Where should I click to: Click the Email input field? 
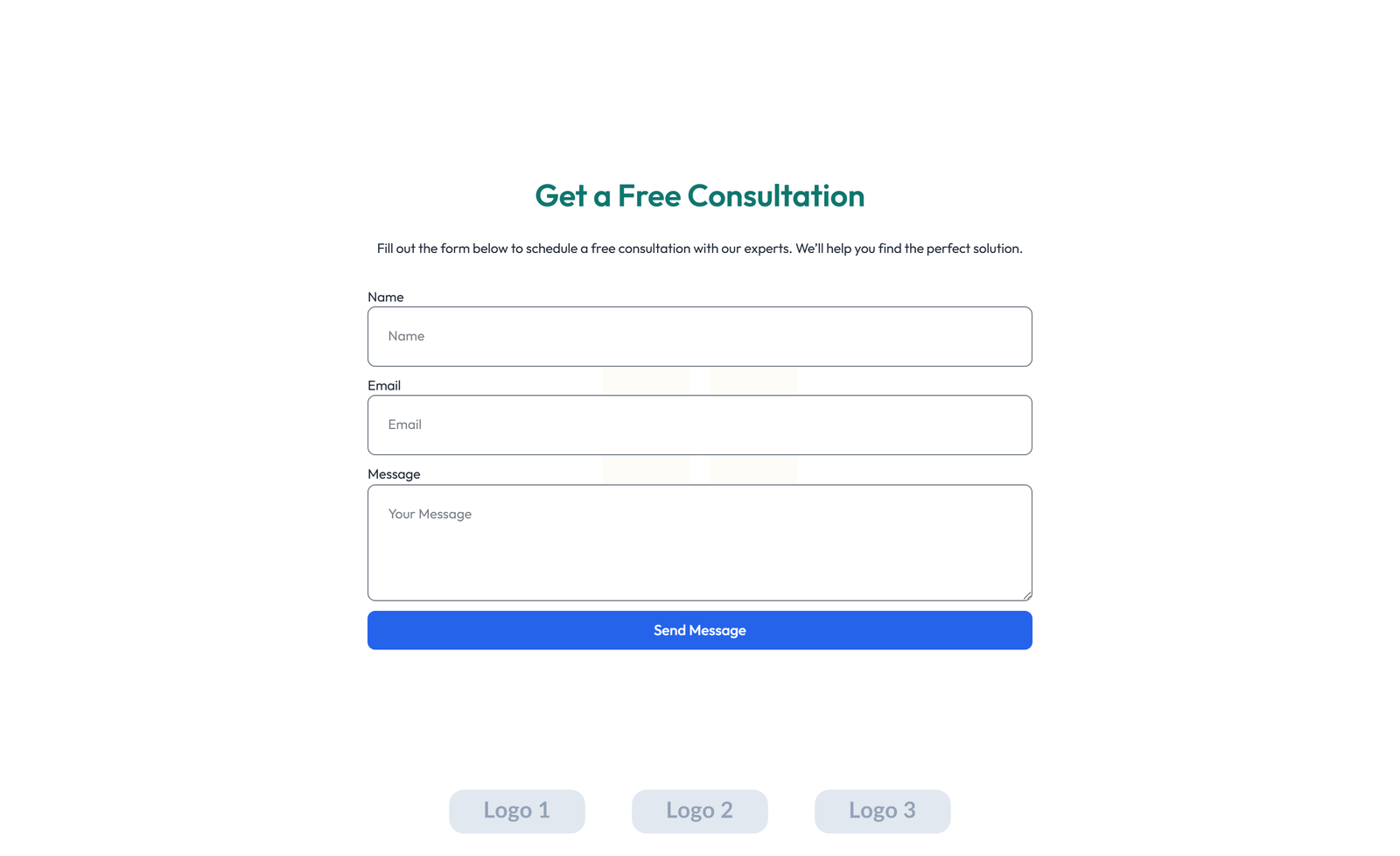click(699, 424)
